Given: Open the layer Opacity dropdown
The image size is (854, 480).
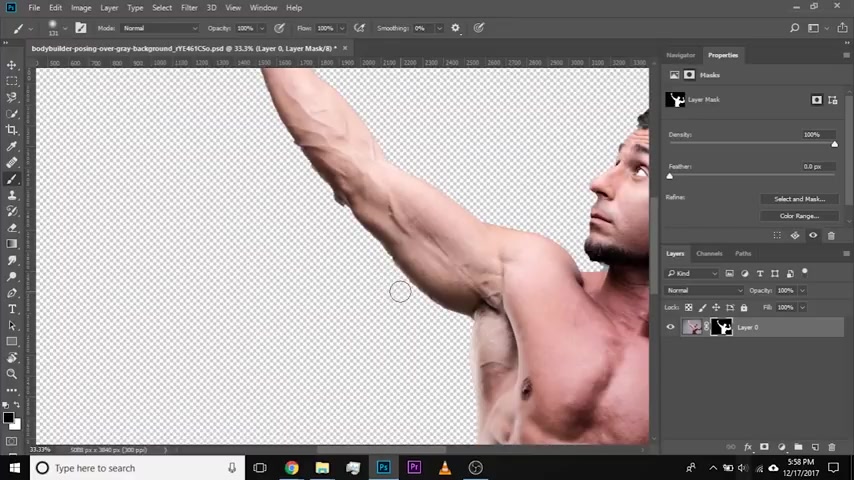Looking at the screenshot, I should point(802,290).
